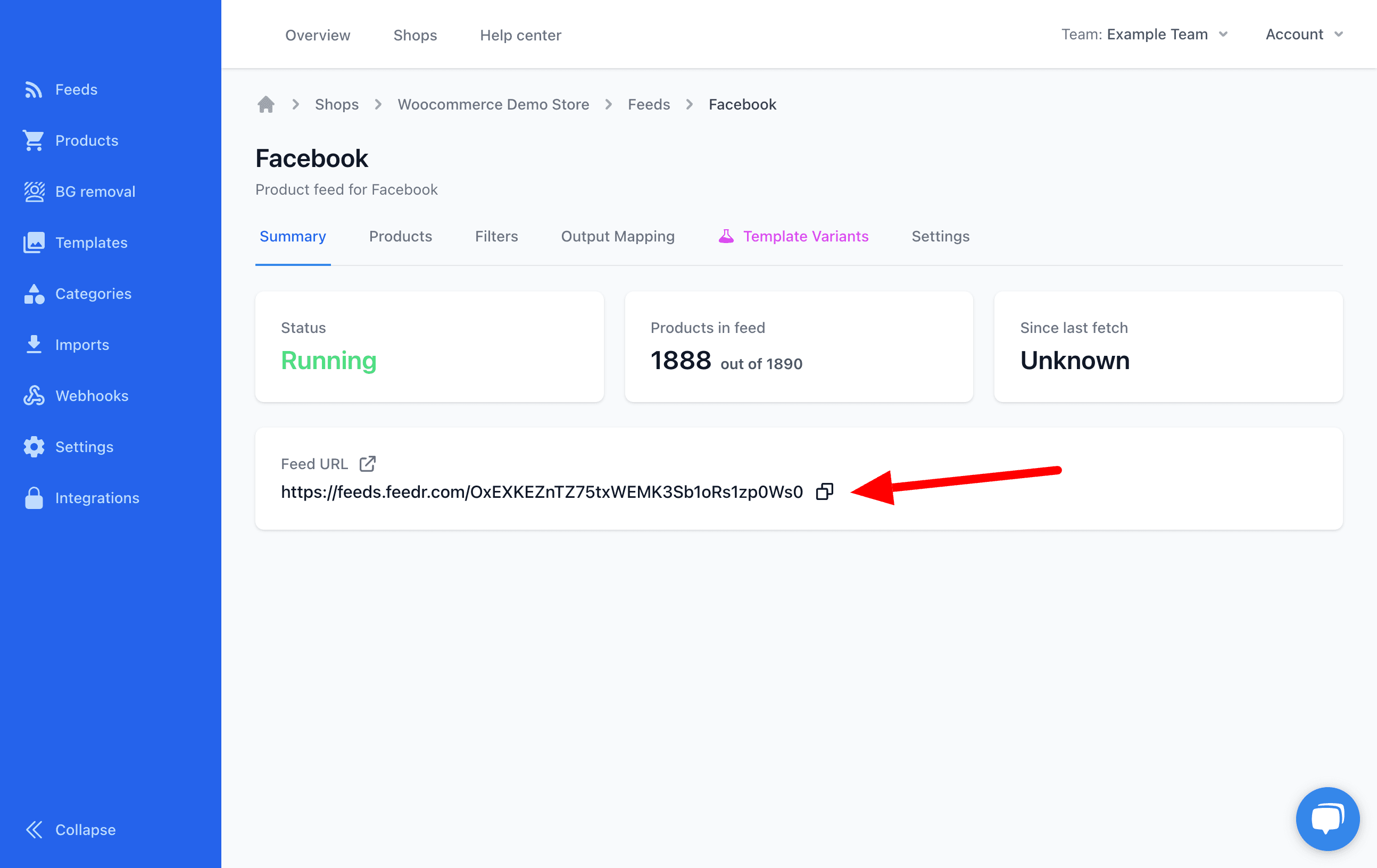Open Feeds from the sidebar

pyautogui.click(x=75, y=89)
